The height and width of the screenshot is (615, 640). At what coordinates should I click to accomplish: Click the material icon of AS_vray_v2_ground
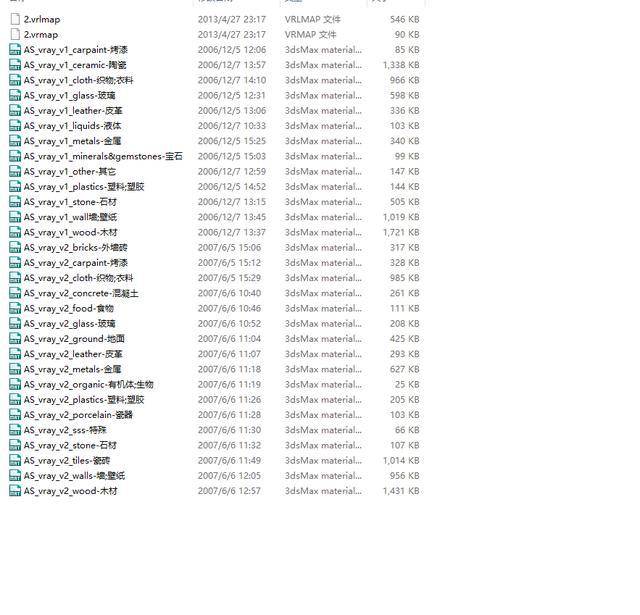click(x=15, y=339)
